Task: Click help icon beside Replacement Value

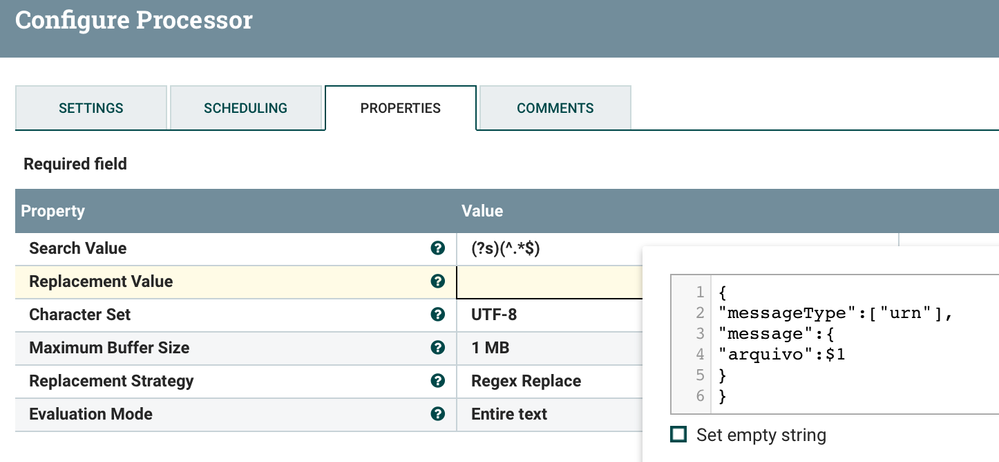Action: coord(437,281)
